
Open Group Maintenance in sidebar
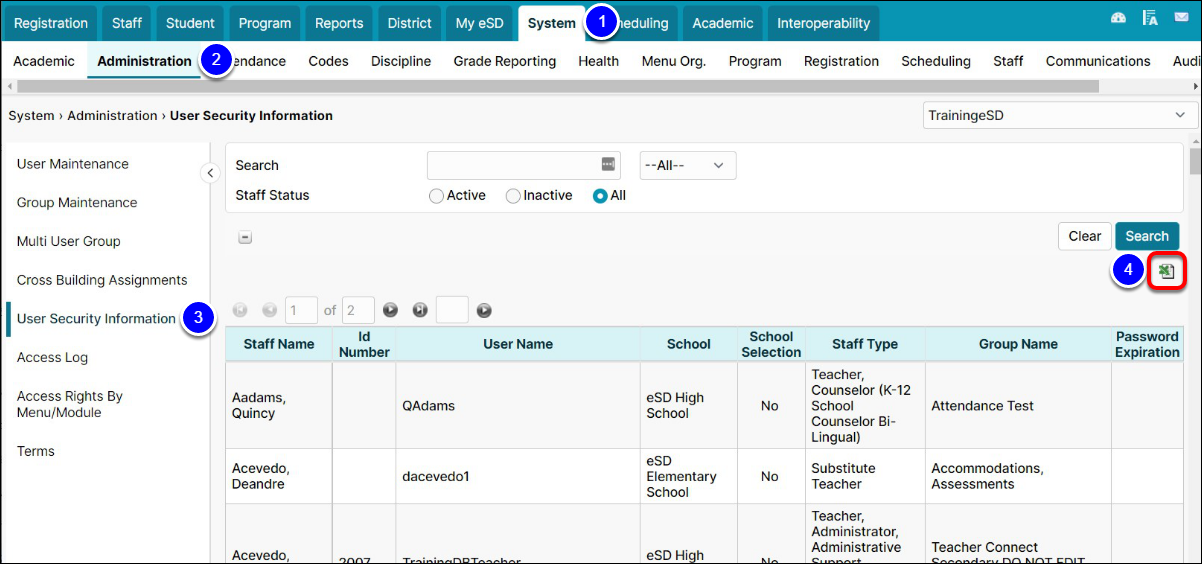[x=77, y=203]
